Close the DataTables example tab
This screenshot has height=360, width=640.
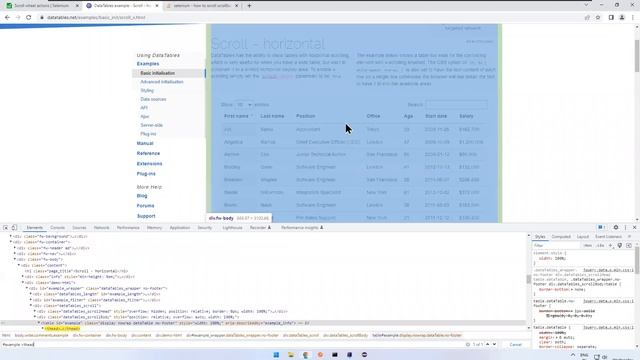(x=157, y=6)
